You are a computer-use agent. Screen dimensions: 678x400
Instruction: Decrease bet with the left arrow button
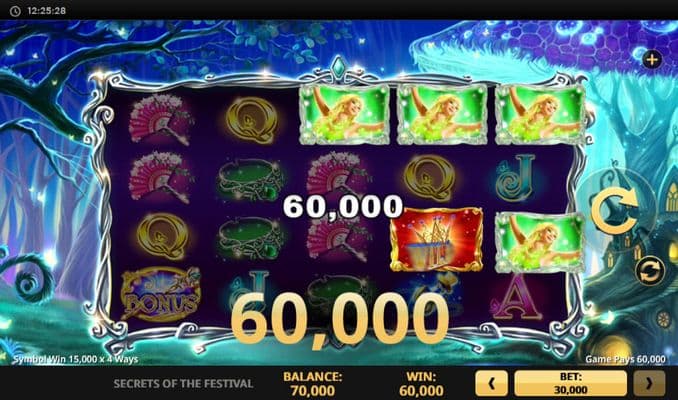pos(492,383)
